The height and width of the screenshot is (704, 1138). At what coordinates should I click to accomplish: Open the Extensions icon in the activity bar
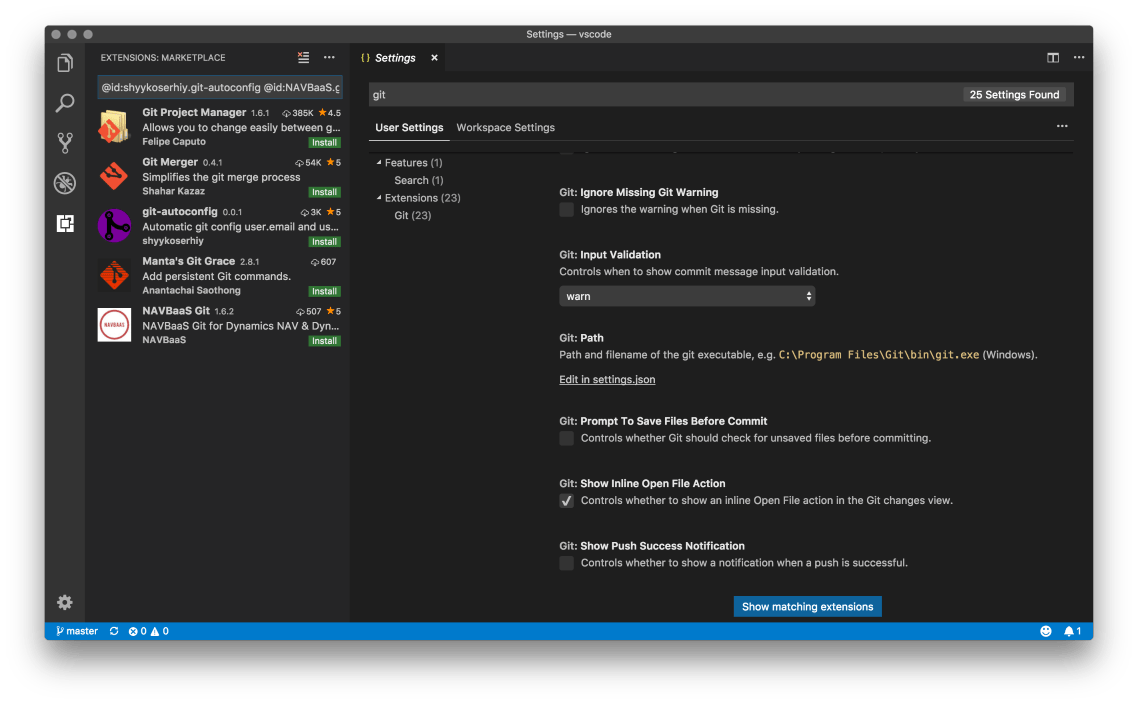tap(64, 223)
